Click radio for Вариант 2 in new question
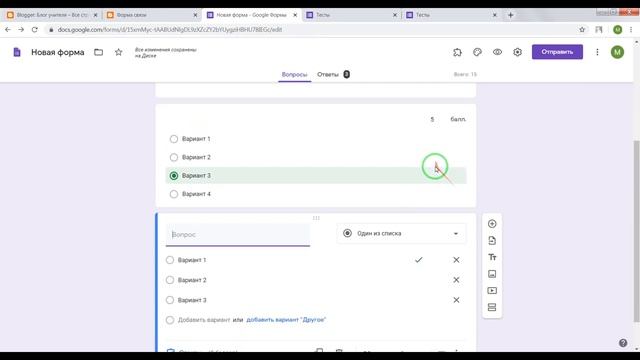 tap(170, 280)
